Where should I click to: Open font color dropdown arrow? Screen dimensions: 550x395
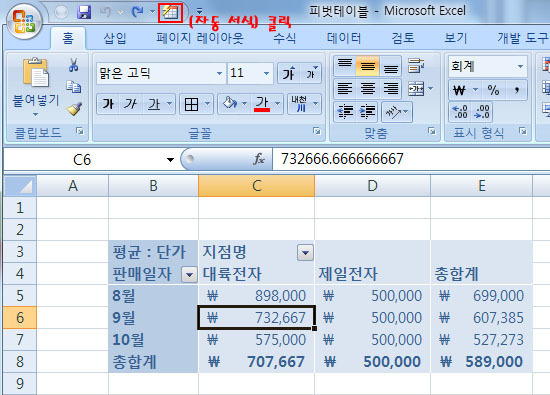pos(278,104)
